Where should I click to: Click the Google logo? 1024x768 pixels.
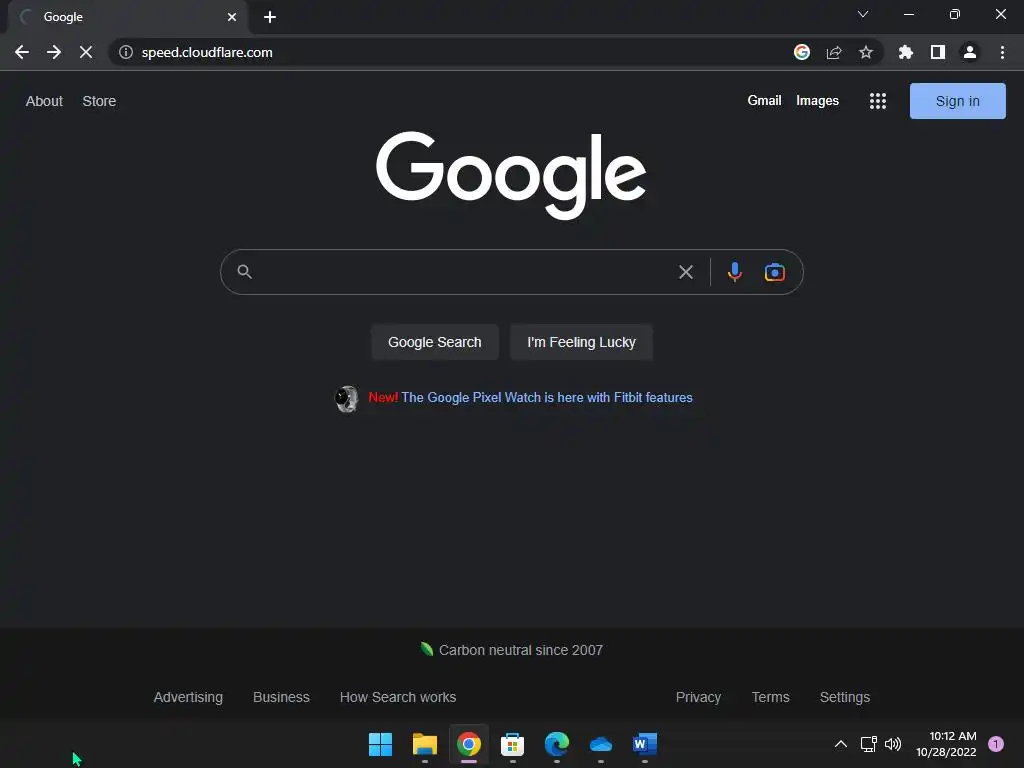tap(511, 175)
